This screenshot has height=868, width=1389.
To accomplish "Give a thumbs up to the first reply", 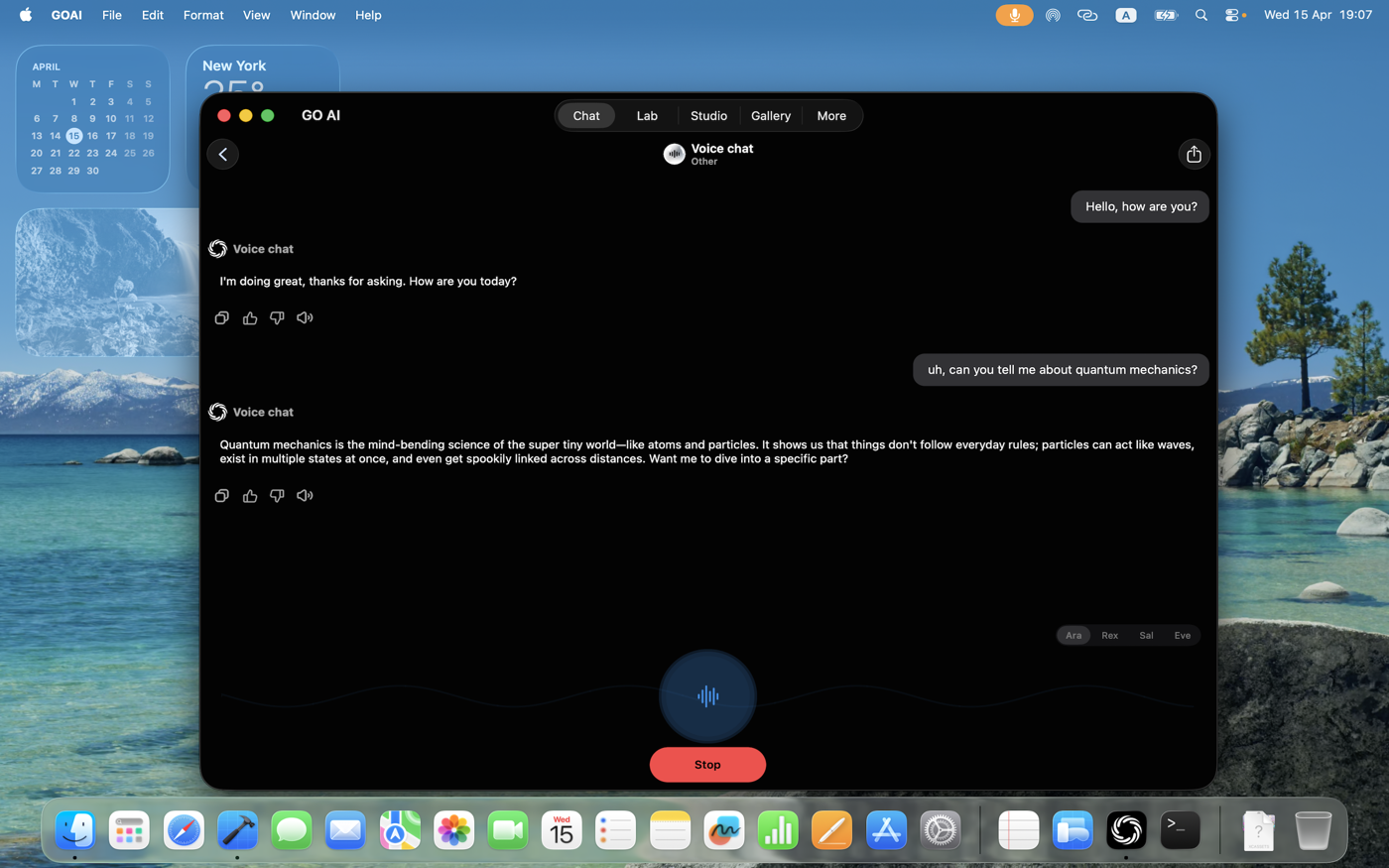I will pyautogui.click(x=249, y=317).
